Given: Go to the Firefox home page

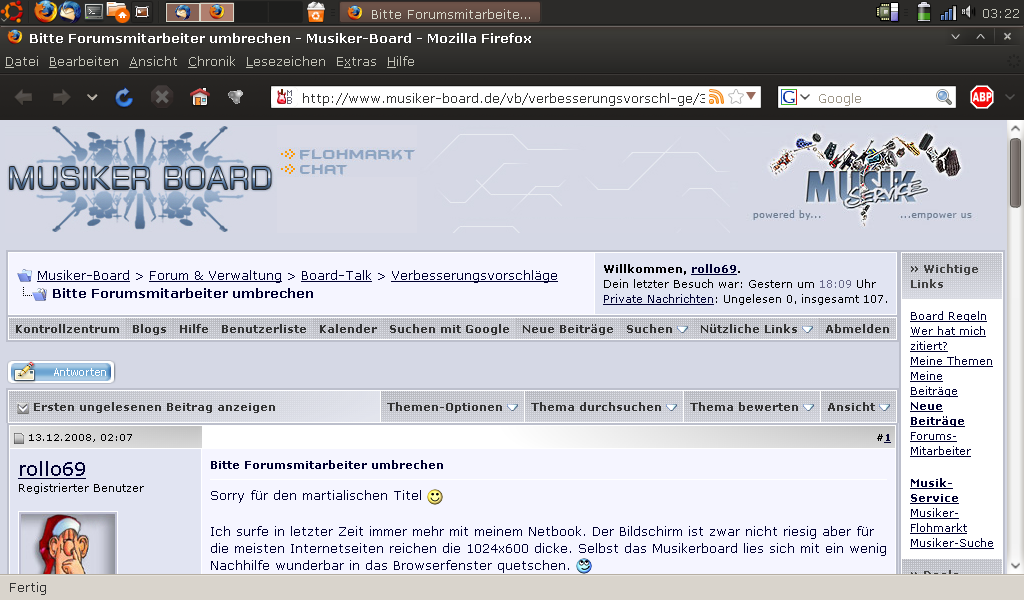Looking at the screenshot, I should coord(199,97).
